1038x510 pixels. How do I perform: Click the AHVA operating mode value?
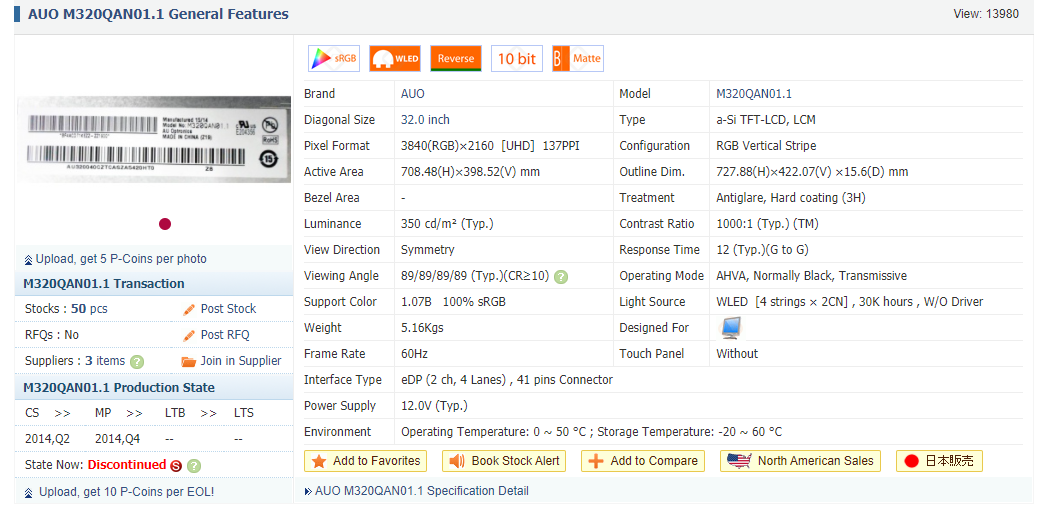(x=812, y=276)
